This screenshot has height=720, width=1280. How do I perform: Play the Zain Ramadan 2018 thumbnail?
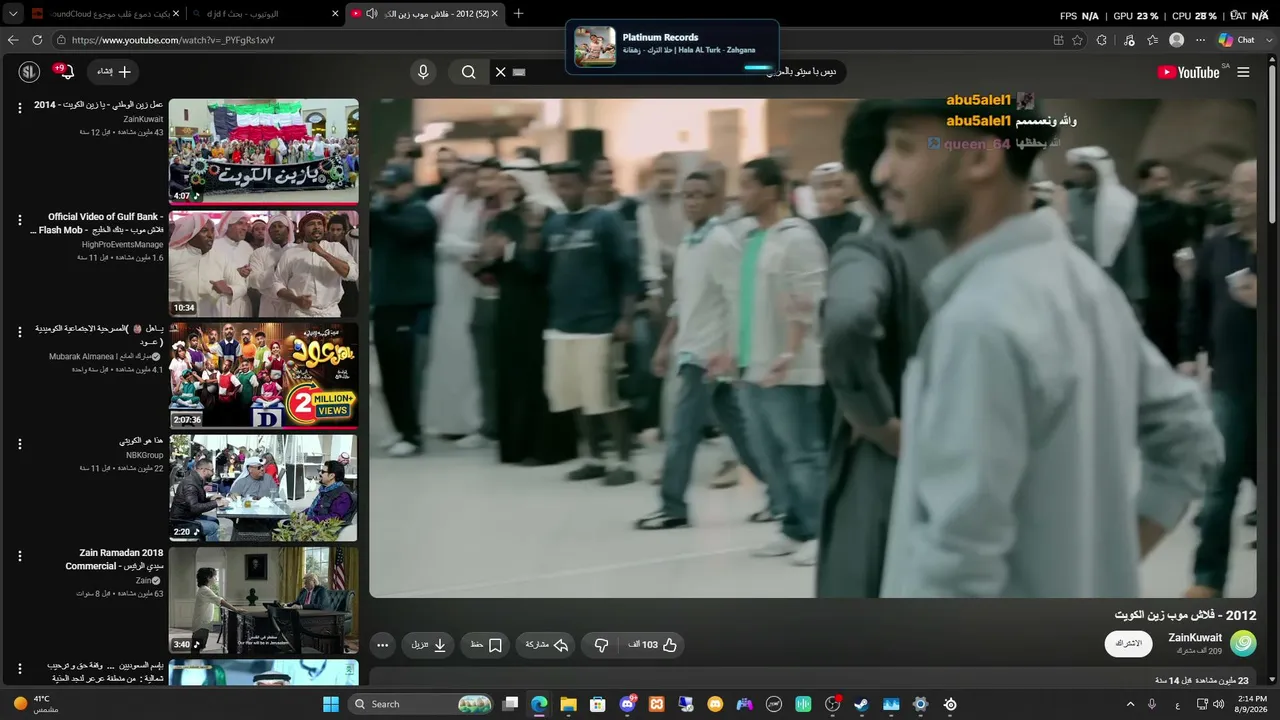264,599
